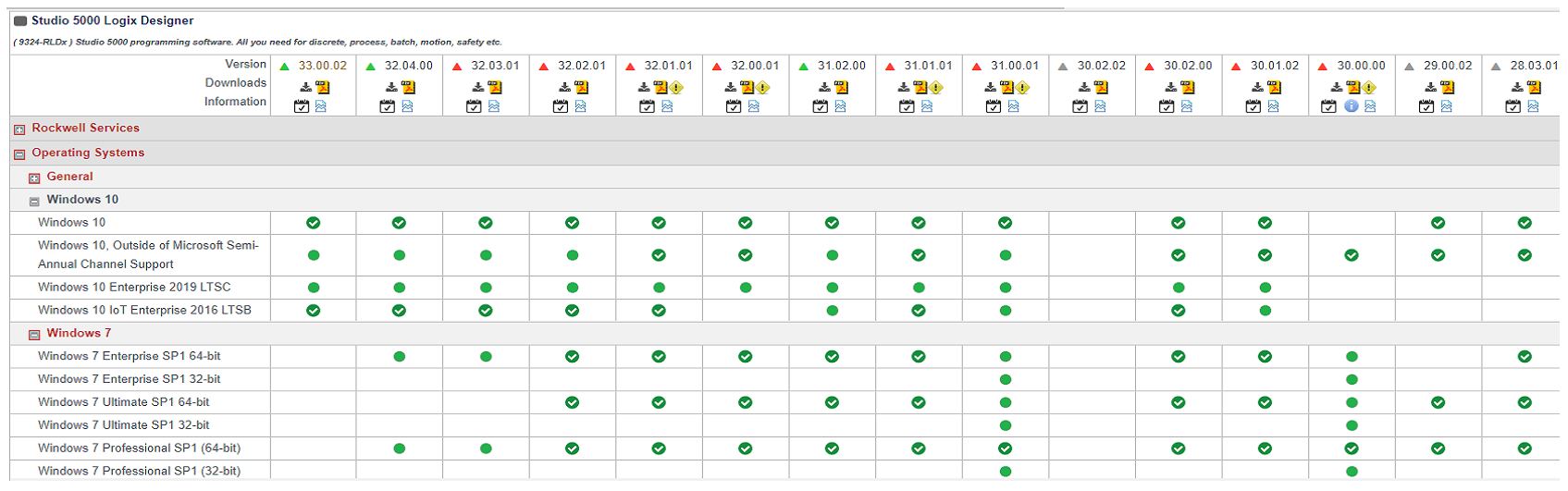Click the Windows 10 IoT Enterprise 2016 LTSB label
This screenshot has width=1568, height=491.
[144, 311]
